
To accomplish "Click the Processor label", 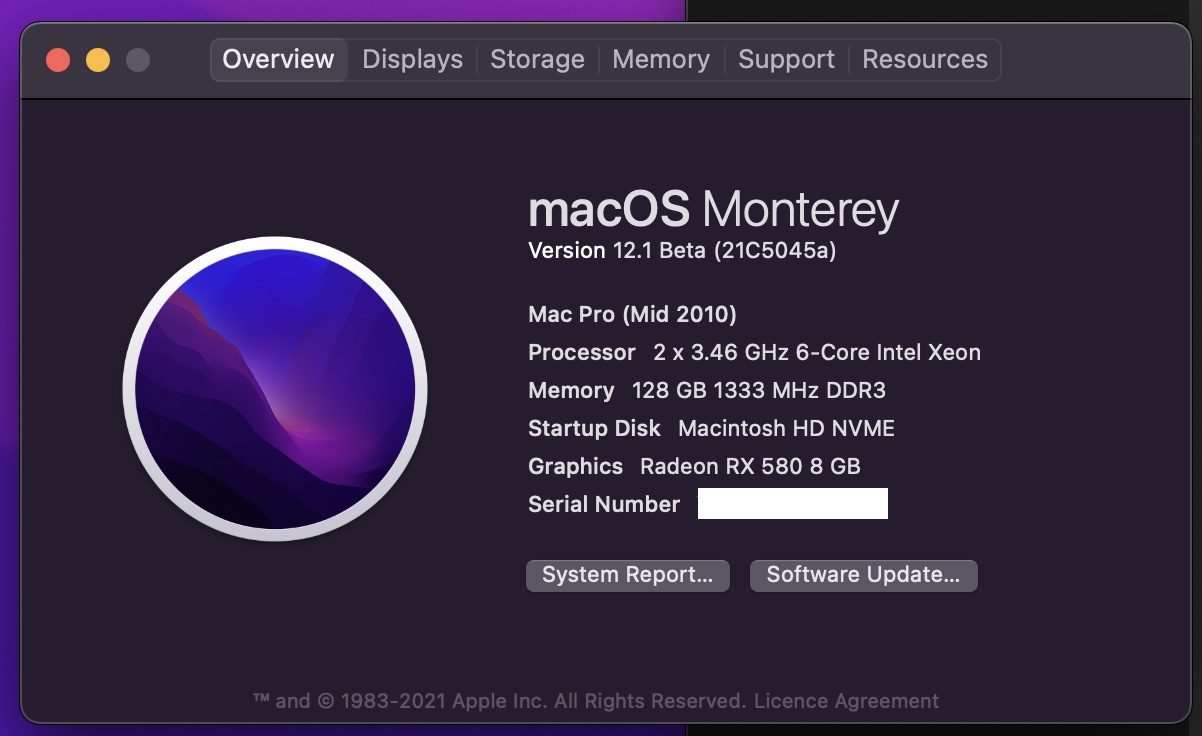I will [582, 352].
